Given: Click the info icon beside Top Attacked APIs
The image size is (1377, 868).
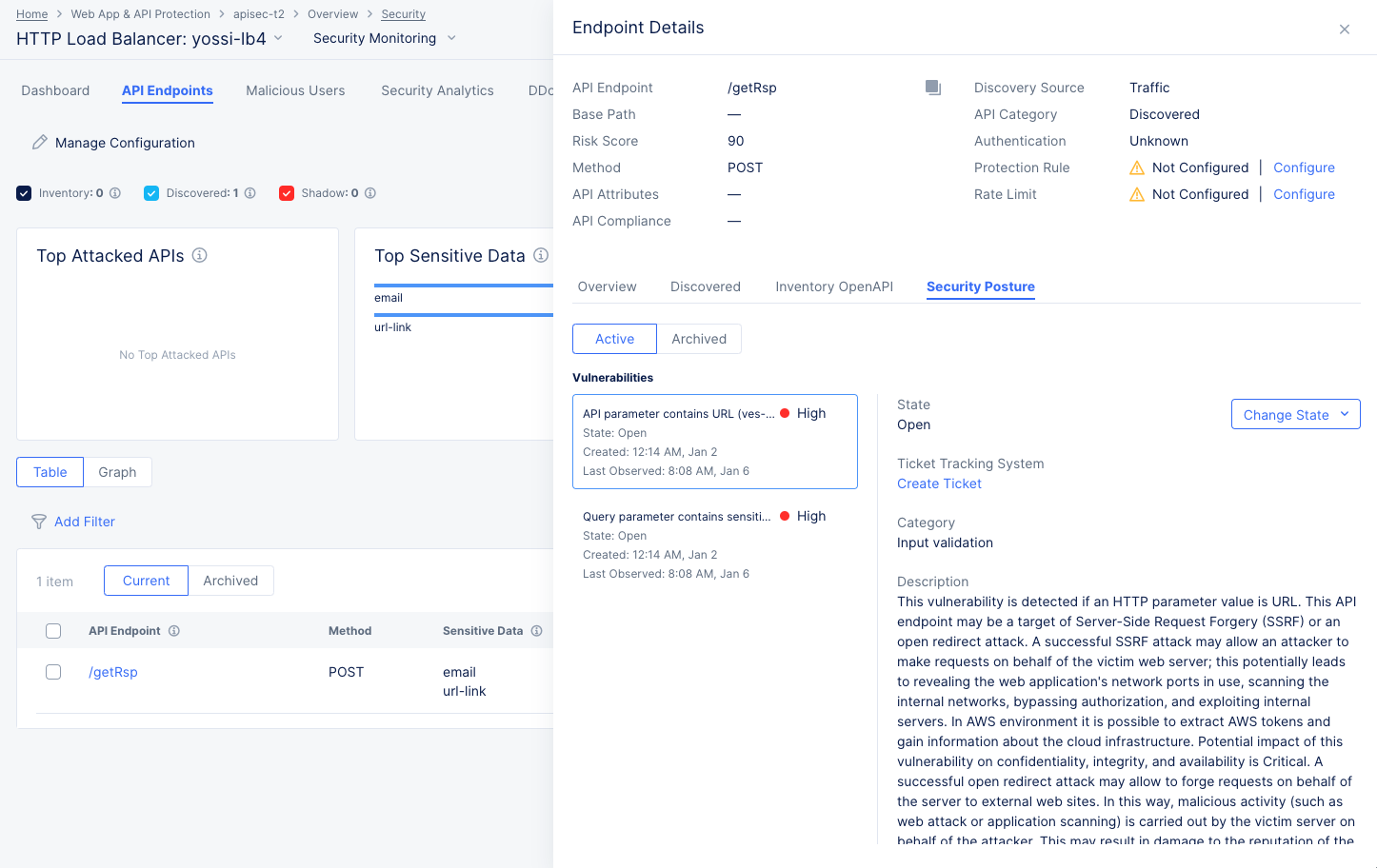Looking at the screenshot, I should (198, 255).
